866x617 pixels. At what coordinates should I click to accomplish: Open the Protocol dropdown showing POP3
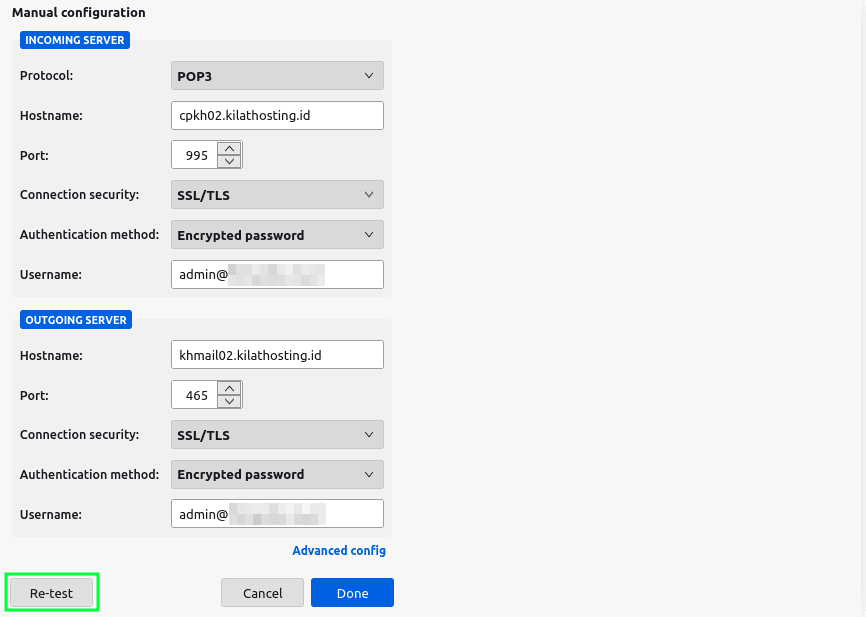tap(277, 75)
